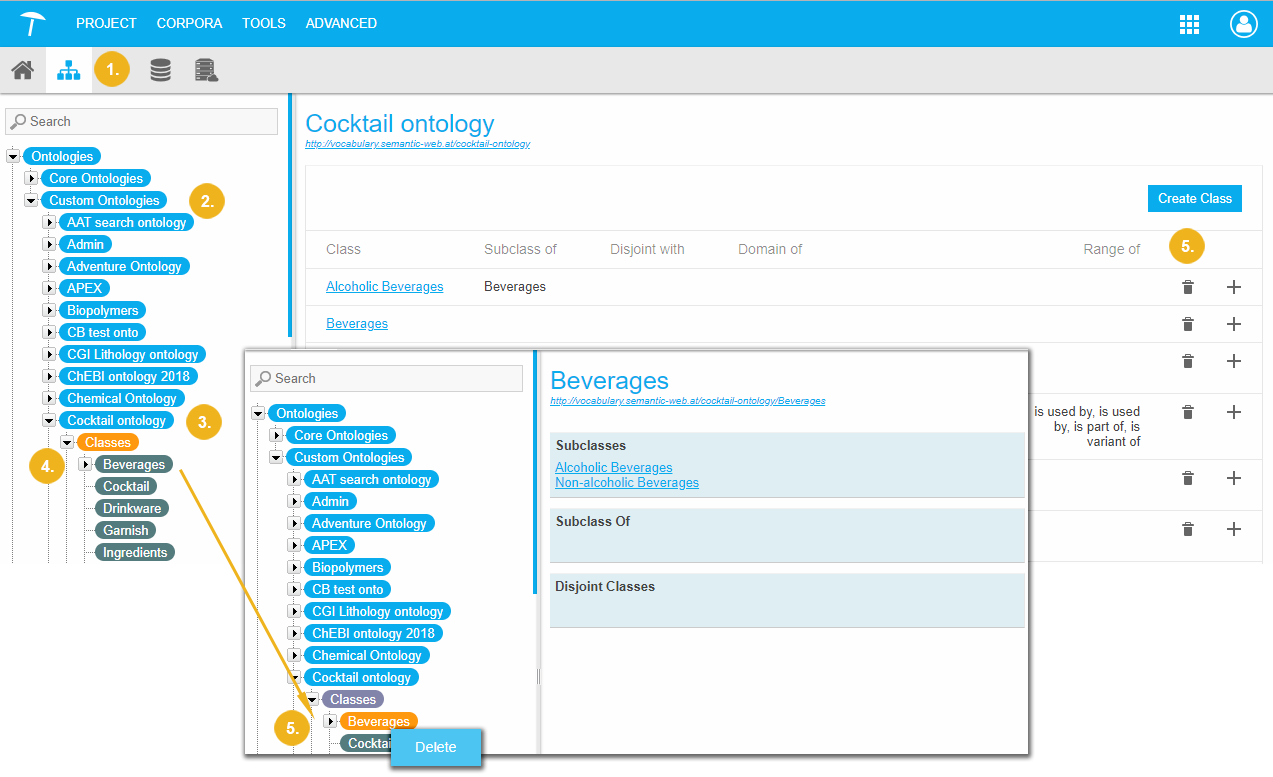Expand the AAT search ontology node
The width and height of the screenshot is (1273, 777).
(x=49, y=223)
